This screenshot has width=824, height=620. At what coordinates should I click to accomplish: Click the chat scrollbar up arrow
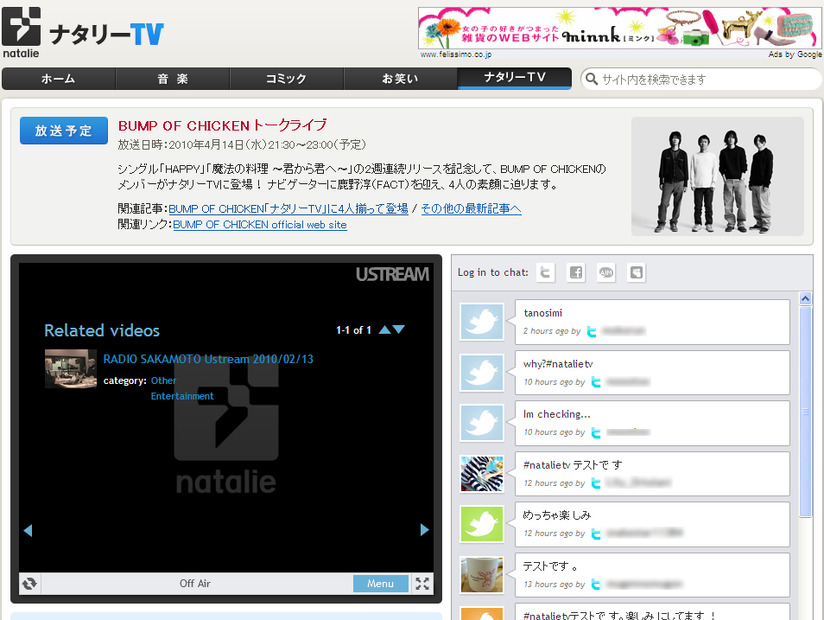(805, 299)
